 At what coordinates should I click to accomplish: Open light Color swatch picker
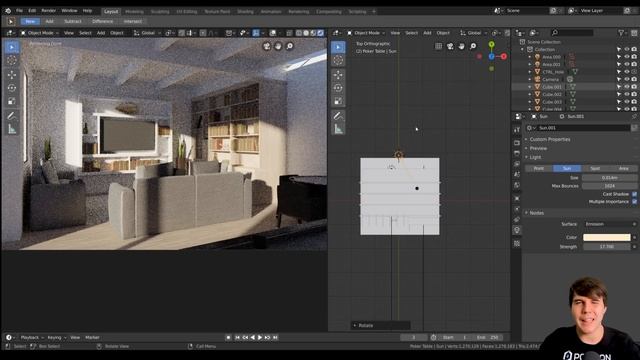click(607, 237)
